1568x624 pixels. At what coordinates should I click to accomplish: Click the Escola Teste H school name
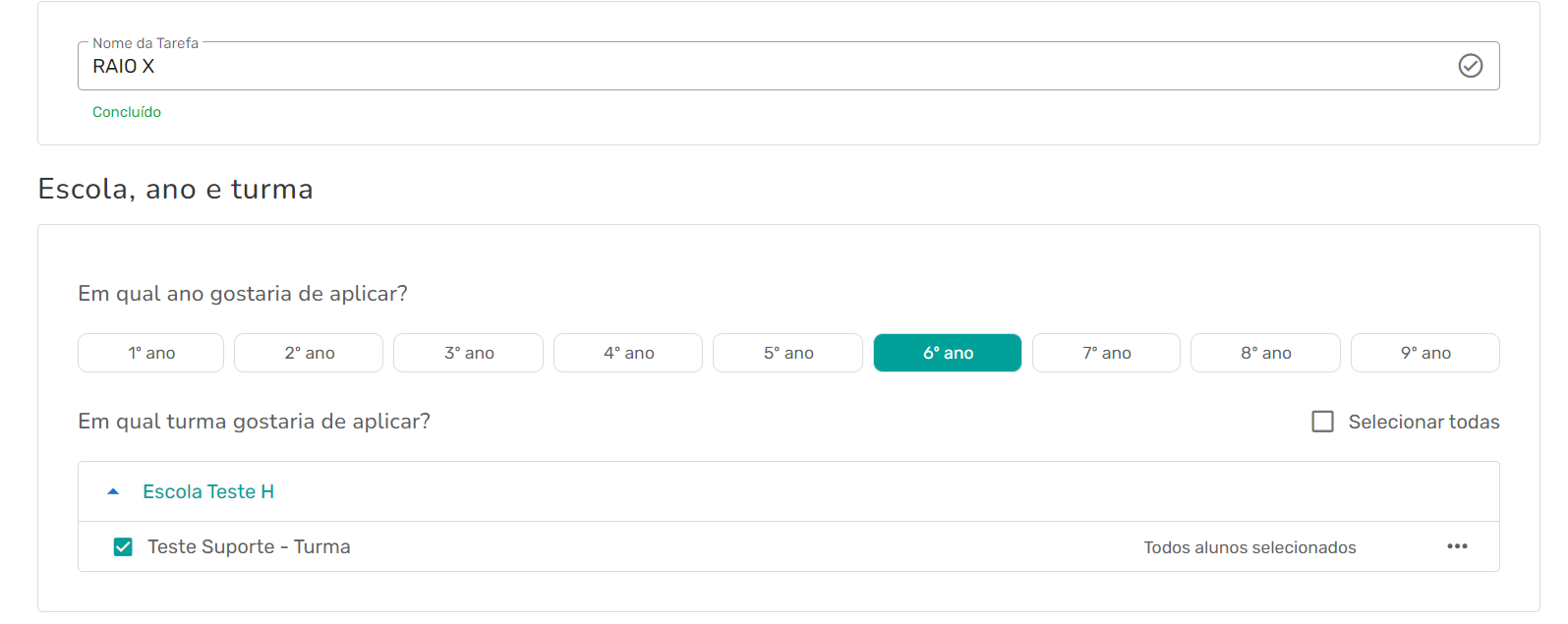[208, 491]
